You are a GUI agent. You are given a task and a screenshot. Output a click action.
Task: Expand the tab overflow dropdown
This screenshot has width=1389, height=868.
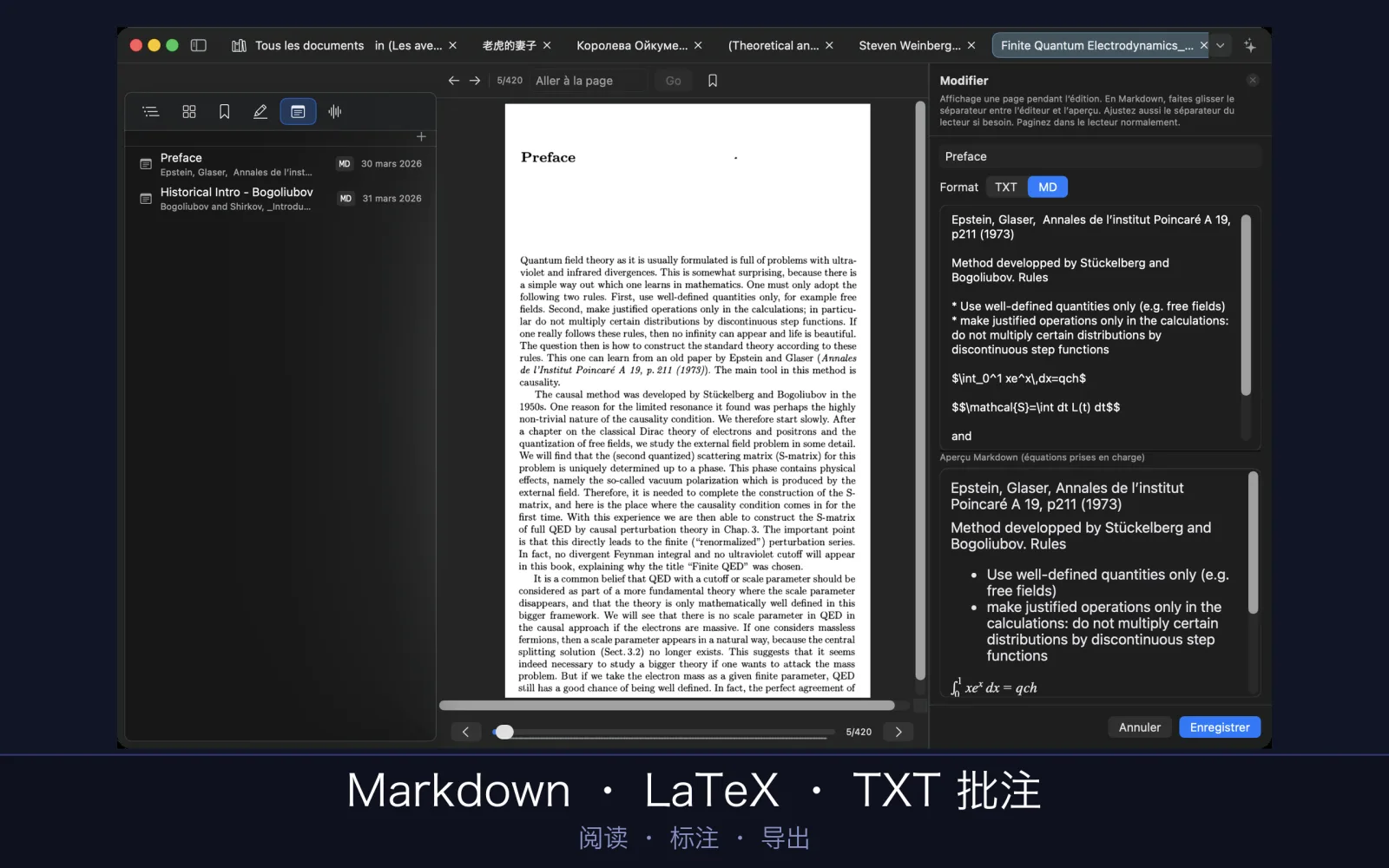[1221, 45]
